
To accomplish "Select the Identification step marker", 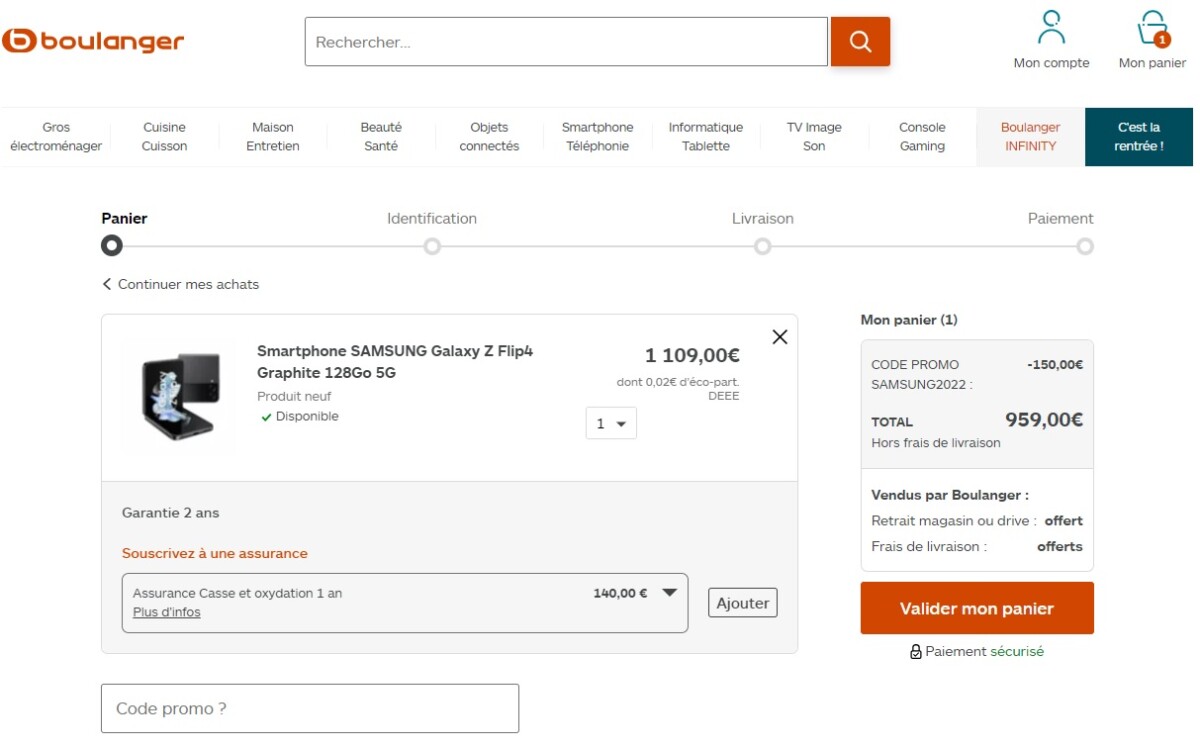I will [432, 246].
